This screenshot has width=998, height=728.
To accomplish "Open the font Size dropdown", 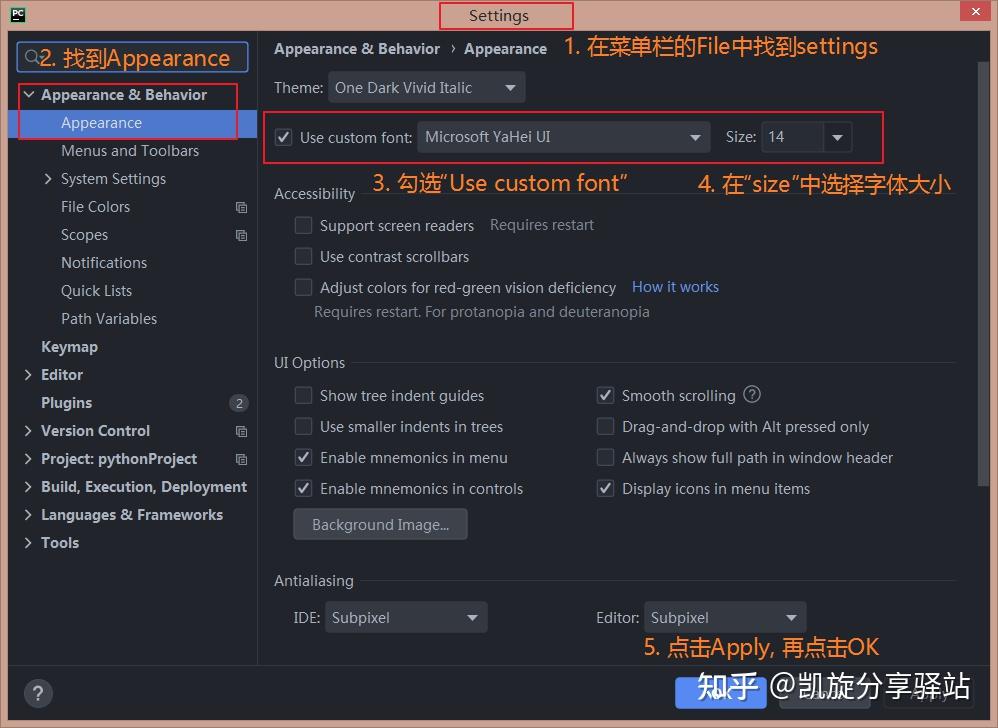I will coord(836,137).
